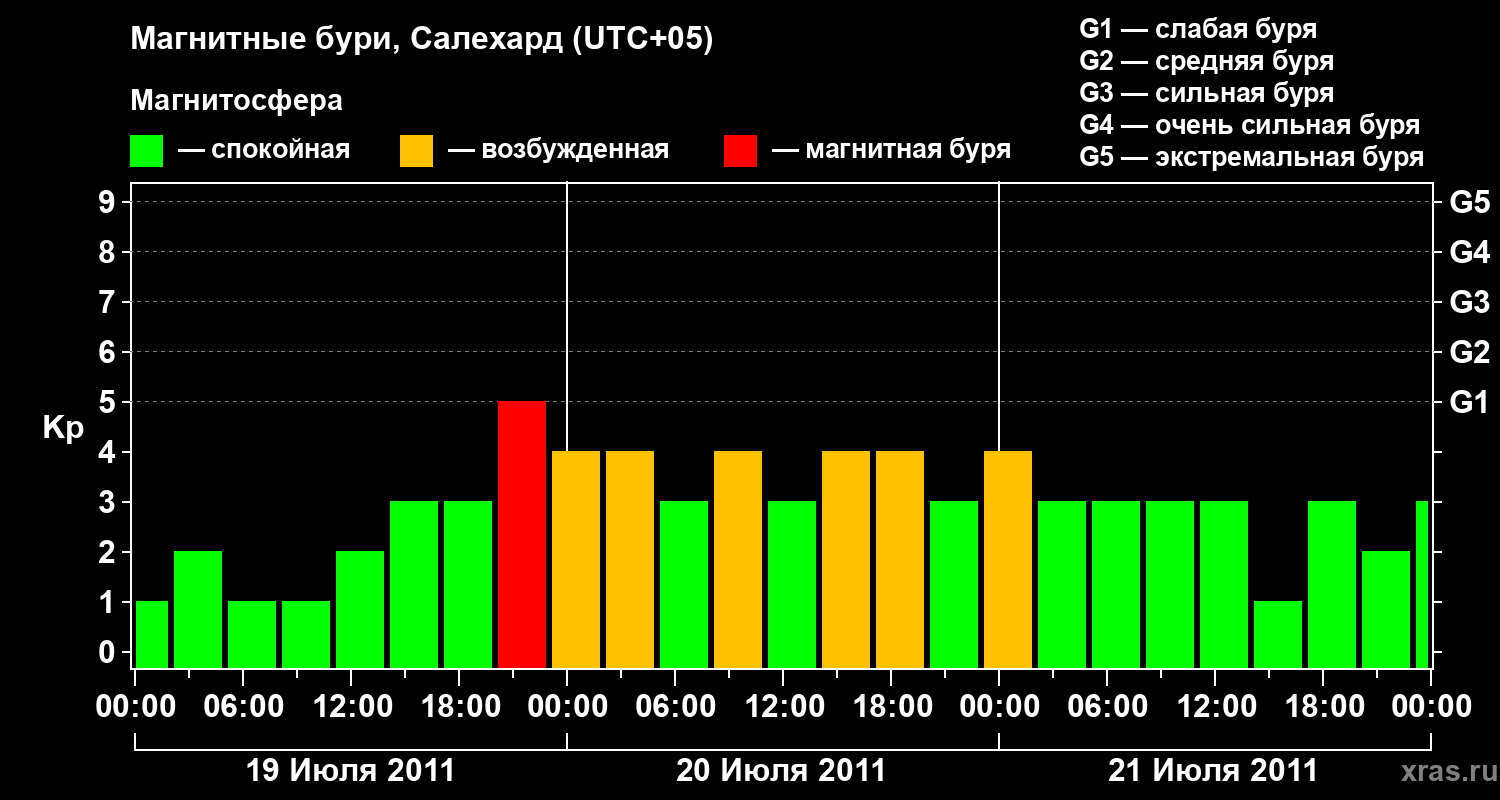Select the Kp 2 bar on 21 Июля

[x=1386, y=609]
